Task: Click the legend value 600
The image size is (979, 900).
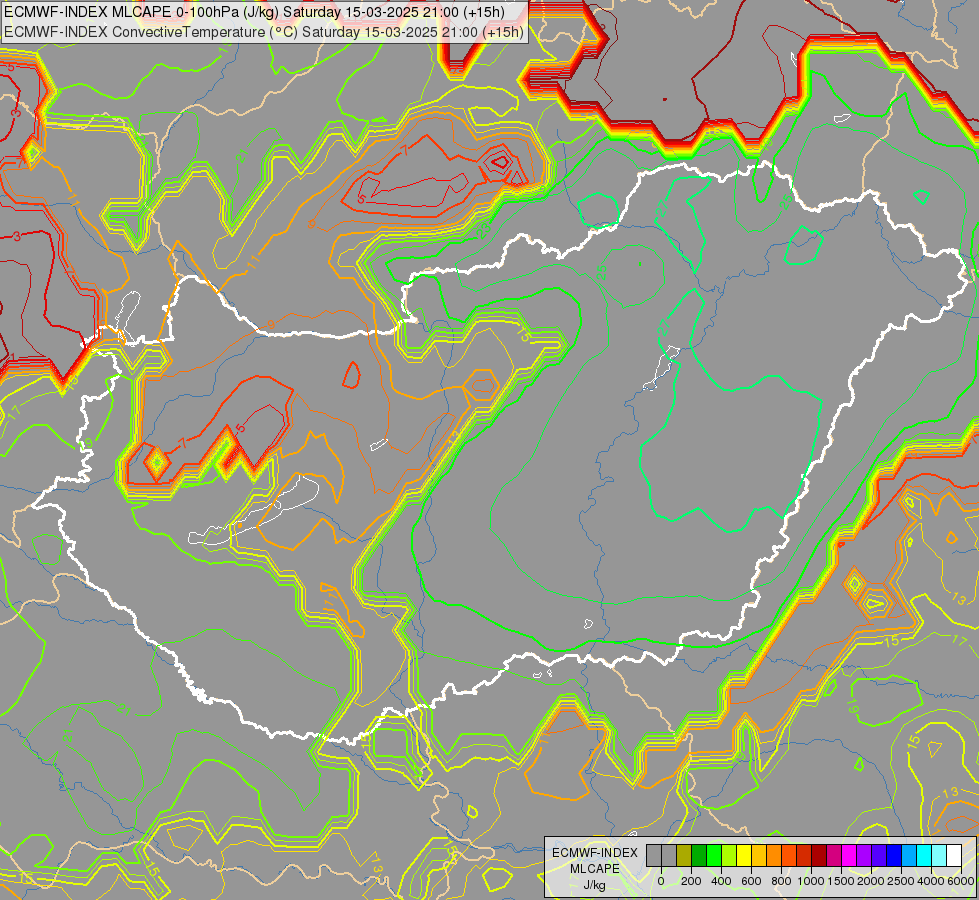Action: [x=751, y=881]
